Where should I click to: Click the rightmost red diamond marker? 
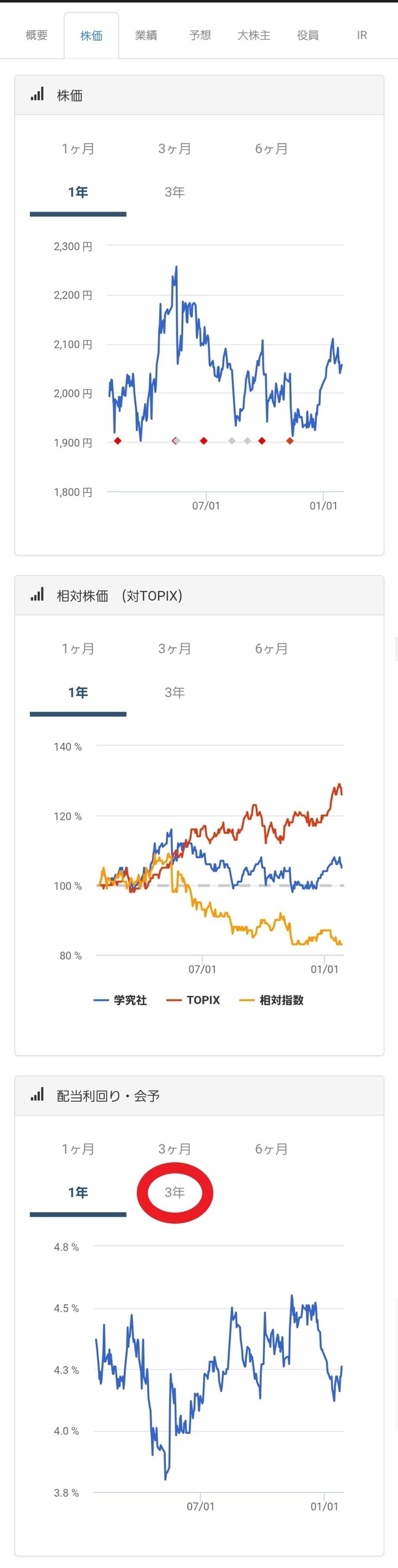[x=290, y=439]
